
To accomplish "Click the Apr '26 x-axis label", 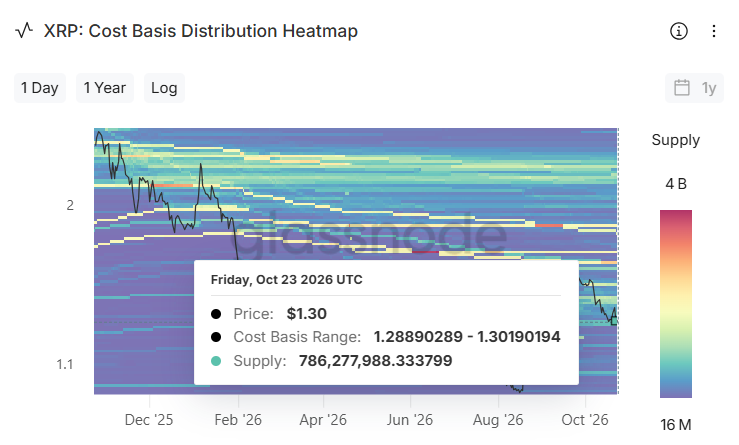I will coord(323,420).
